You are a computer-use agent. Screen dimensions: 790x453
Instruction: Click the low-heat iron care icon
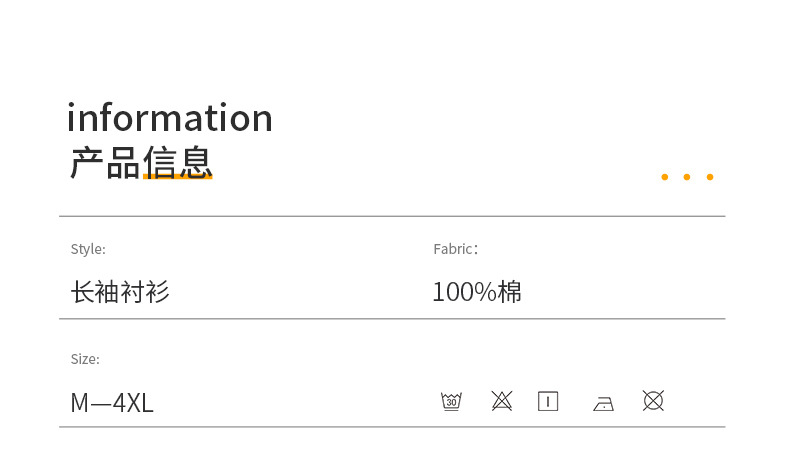click(603, 403)
